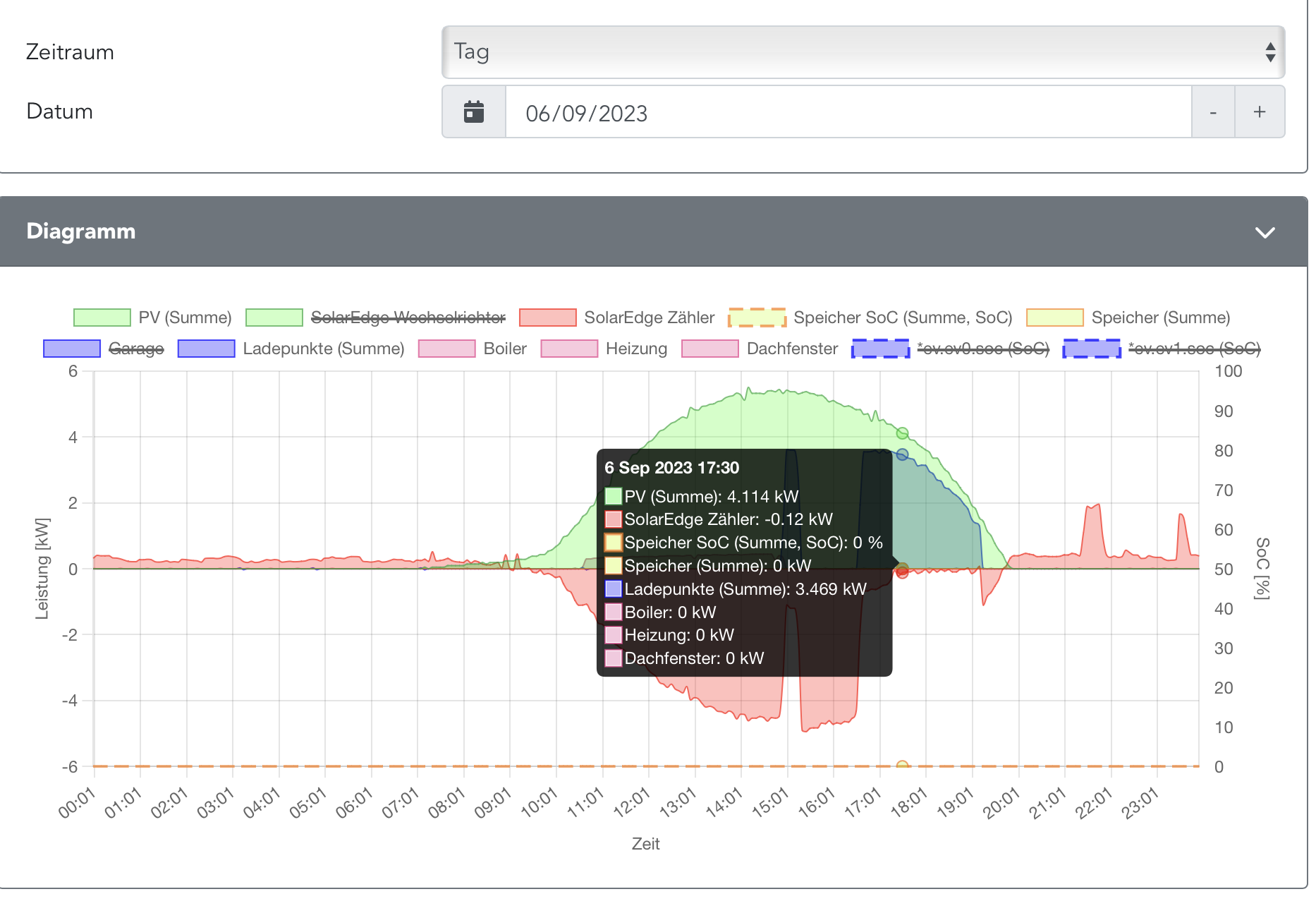The image size is (1316, 906).
Task: Open the Zeitraum dropdown showing Tag
Action: click(863, 52)
